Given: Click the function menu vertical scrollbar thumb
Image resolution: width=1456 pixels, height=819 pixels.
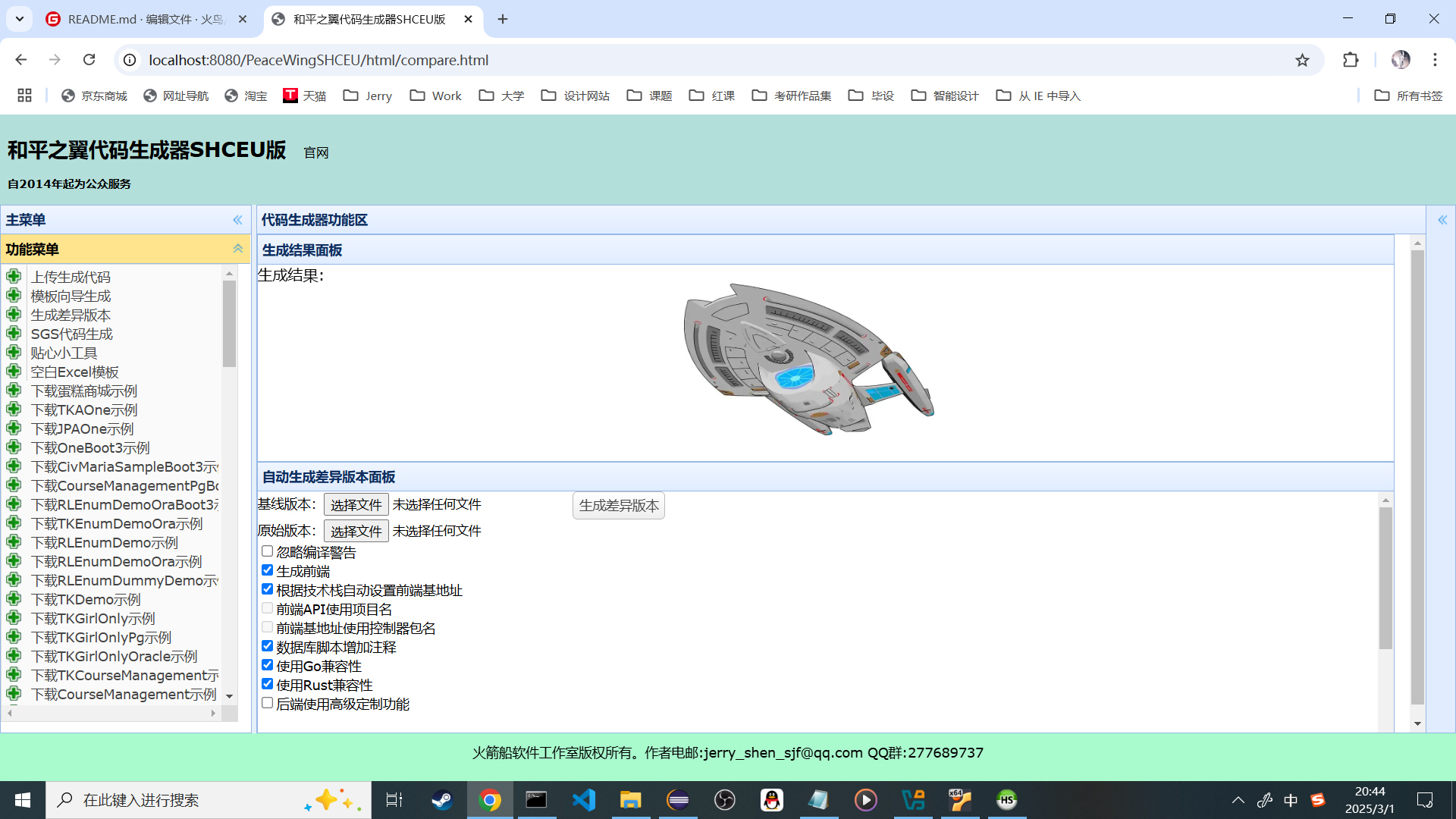Looking at the screenshot, I should click(229, 325).
